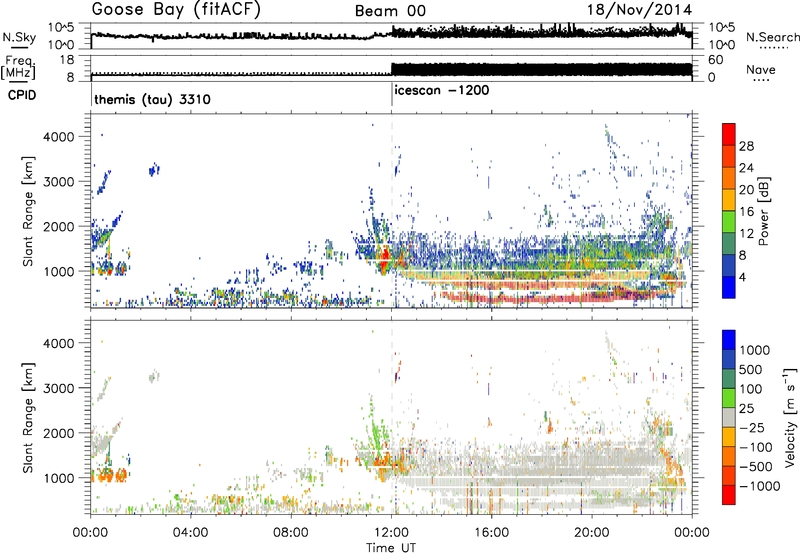Click the '1000' tick on velocity color bar

[x=755, y=350]
